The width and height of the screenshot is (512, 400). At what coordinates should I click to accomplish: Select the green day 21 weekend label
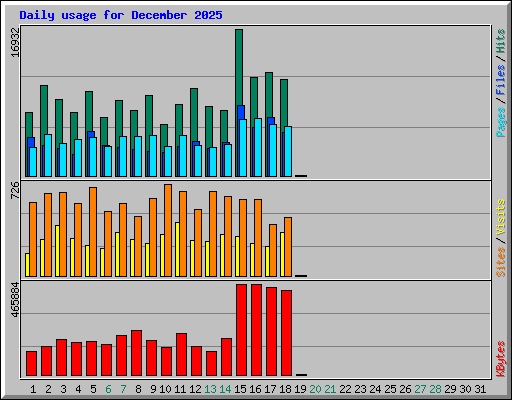[330, 389]
